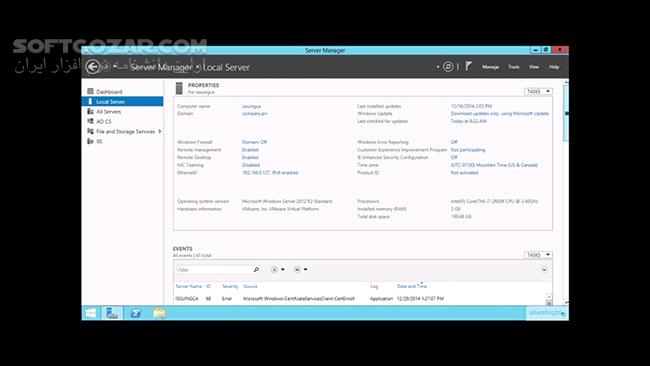Click the computer name link
This screenshot has width=650, height=366.
pos(251,106)
